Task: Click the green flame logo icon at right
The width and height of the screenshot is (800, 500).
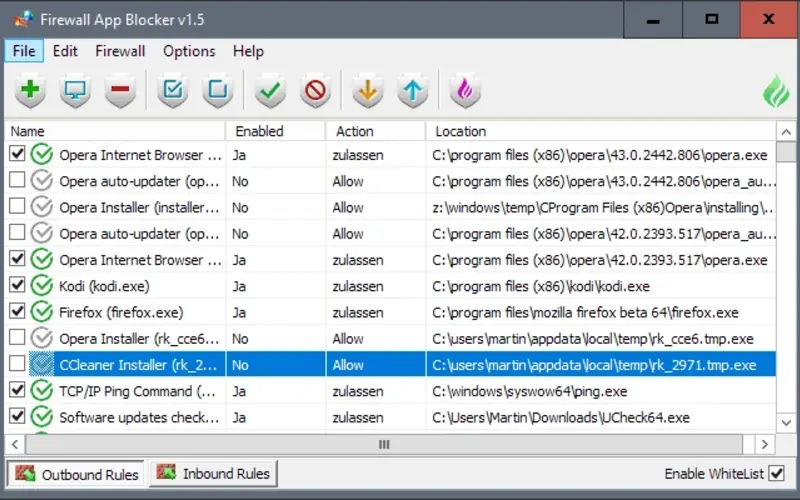Action: (776, 91)
